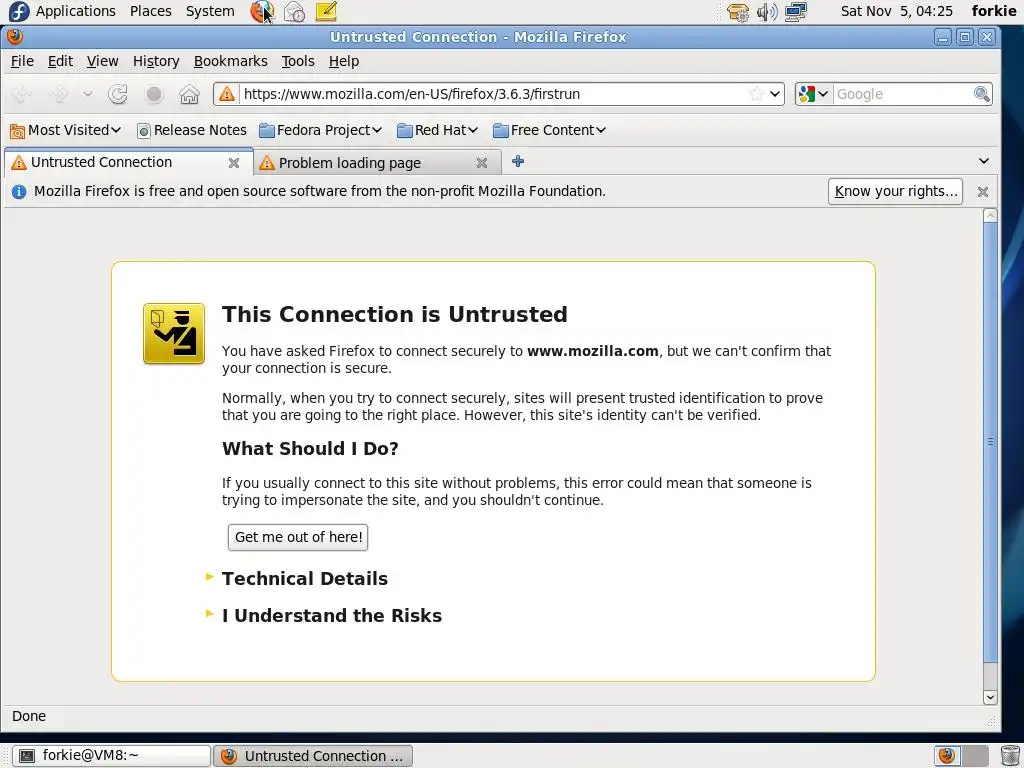Open the Most Visited bookmarks folder
1024x768 pixels.
pos(66,131)
